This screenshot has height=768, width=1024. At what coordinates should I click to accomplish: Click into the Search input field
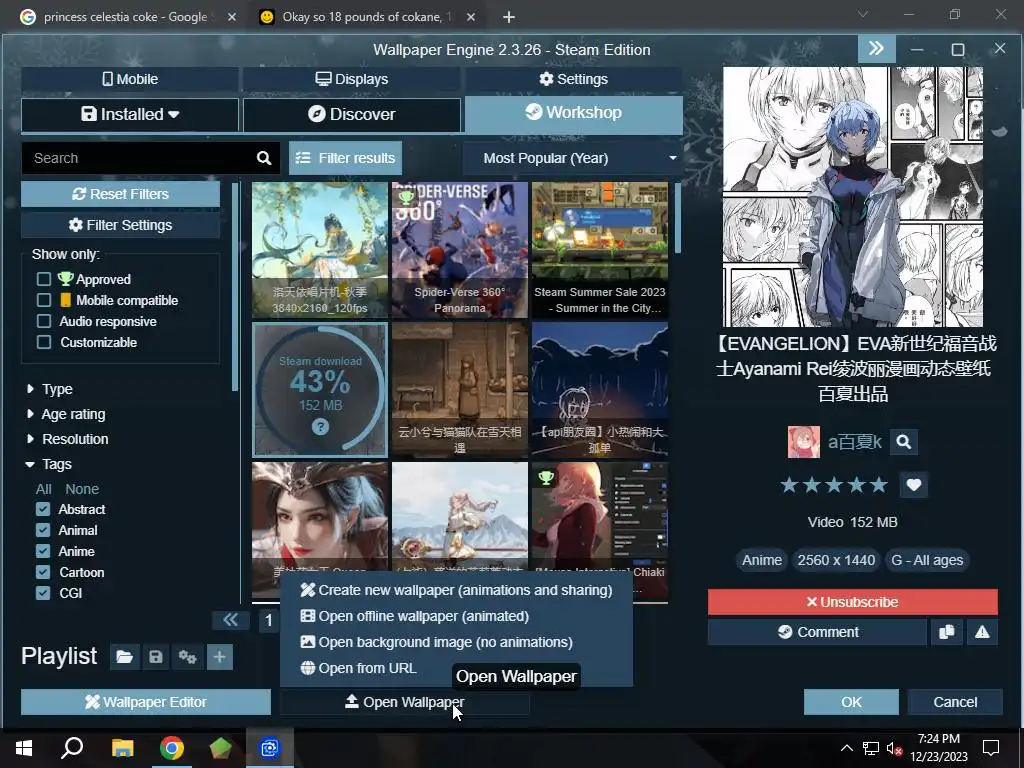pos(138,158)
